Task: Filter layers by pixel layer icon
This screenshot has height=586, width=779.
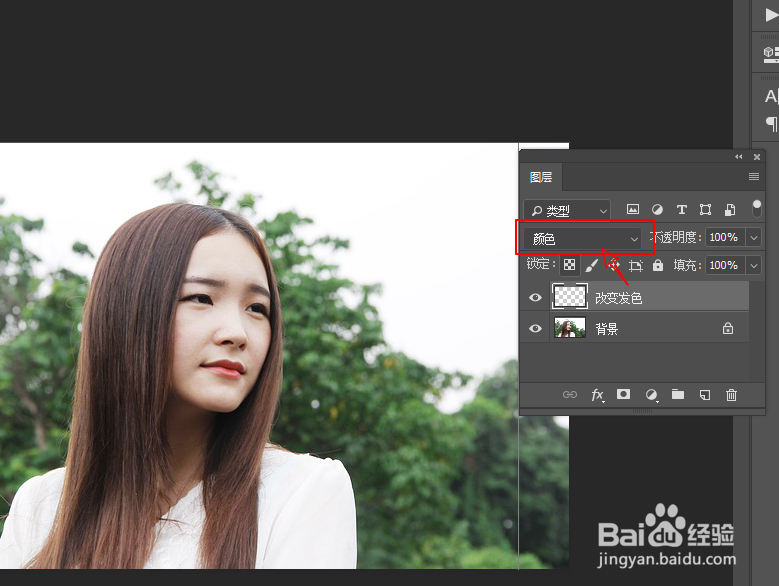Action: [x=632, y=209]
